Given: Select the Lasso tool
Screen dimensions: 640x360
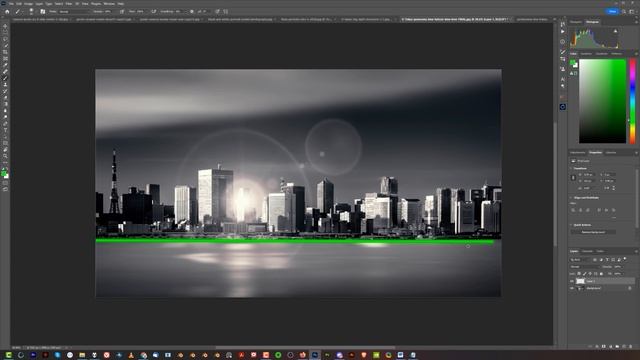Looking at the screenshot, I should (5, 39).
